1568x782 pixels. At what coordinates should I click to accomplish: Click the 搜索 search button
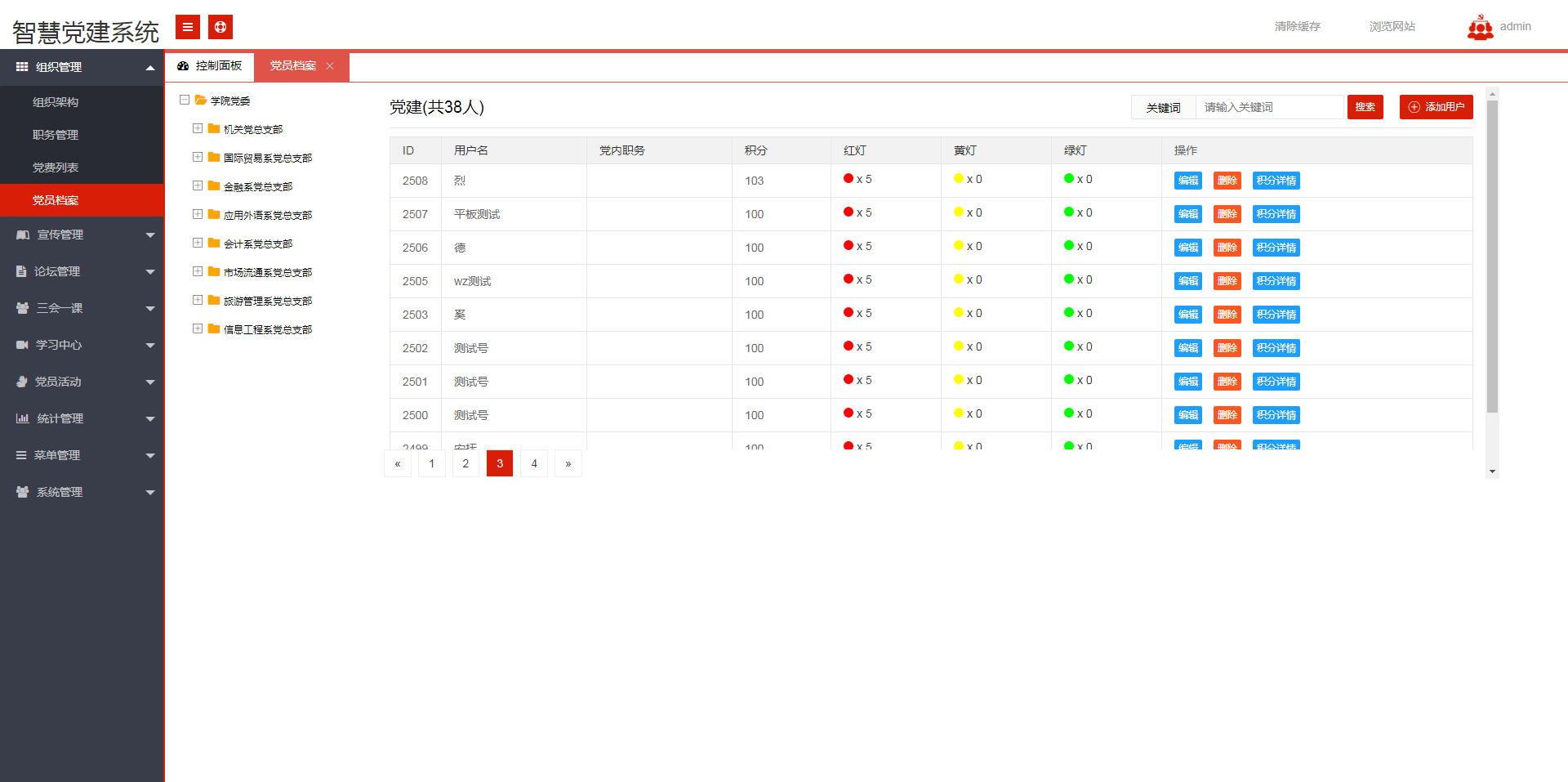[1365, 107]
